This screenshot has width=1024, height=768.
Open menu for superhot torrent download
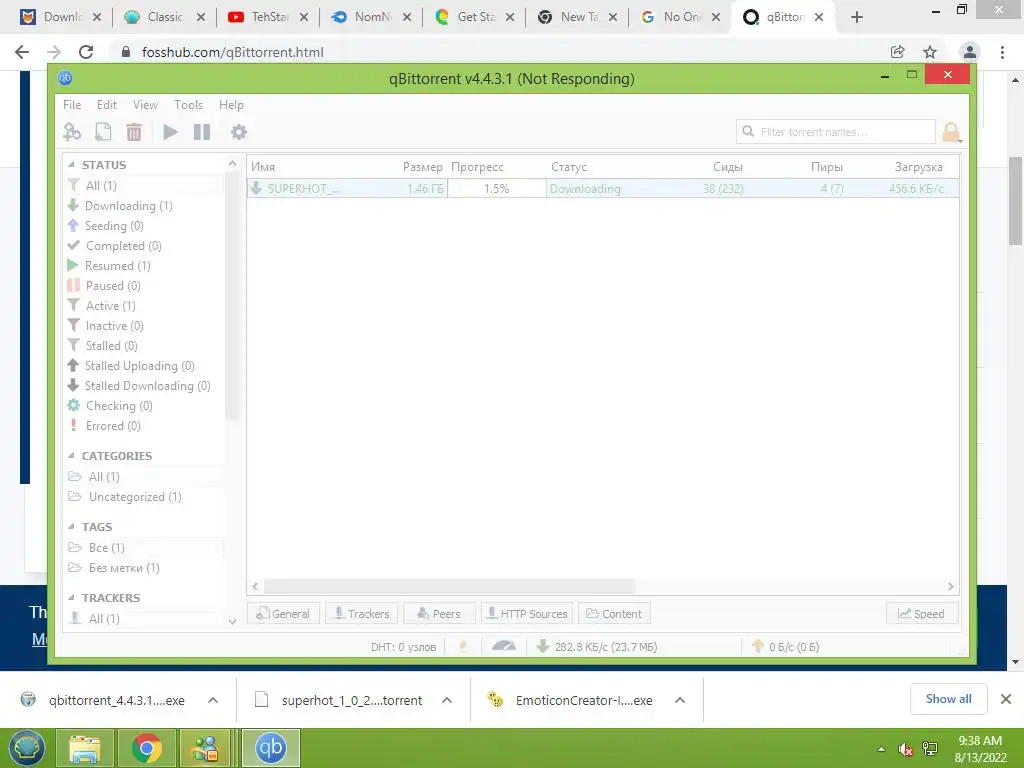[x=447, y=700]
